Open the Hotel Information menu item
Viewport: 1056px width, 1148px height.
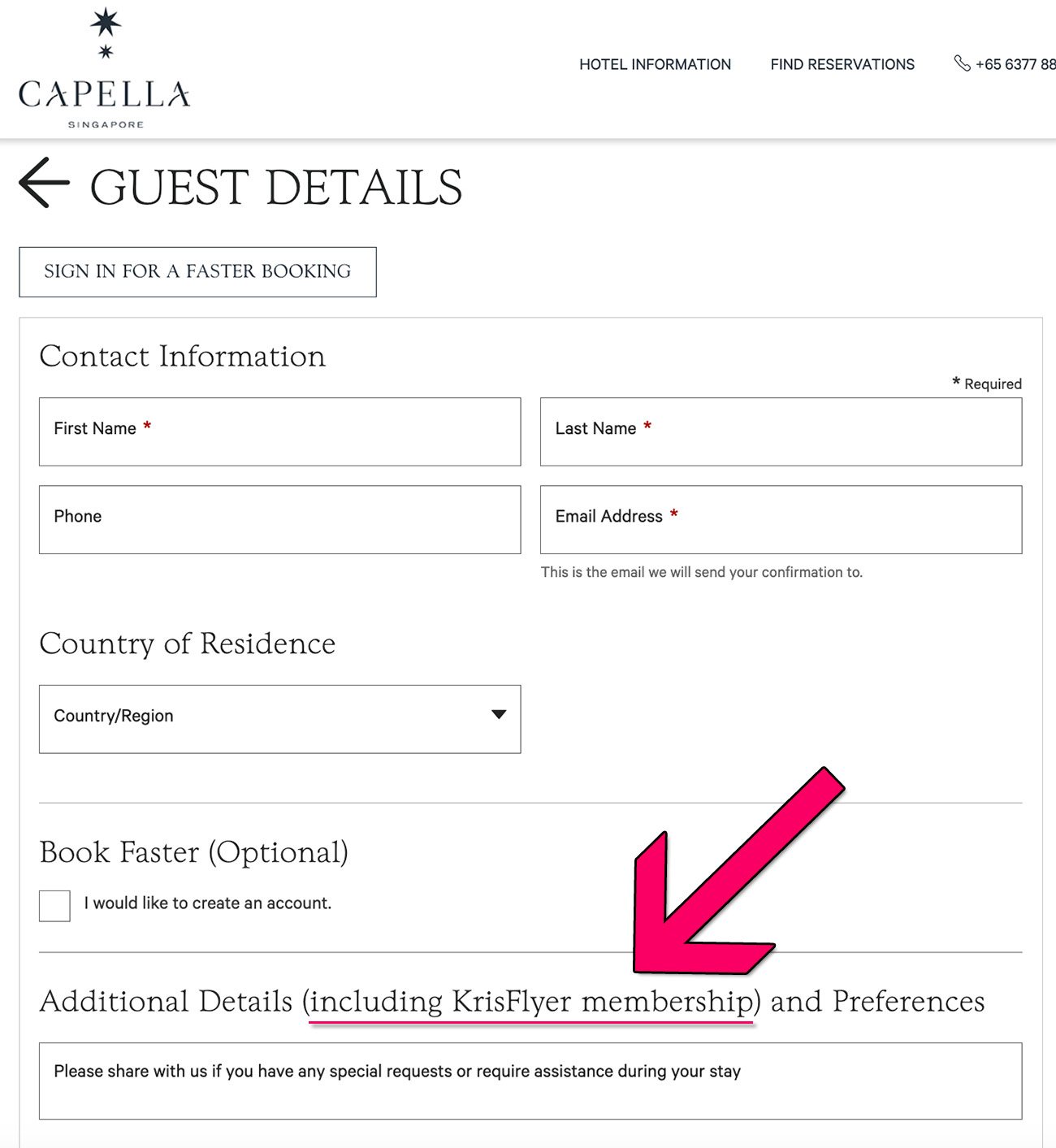coord(655,64)
